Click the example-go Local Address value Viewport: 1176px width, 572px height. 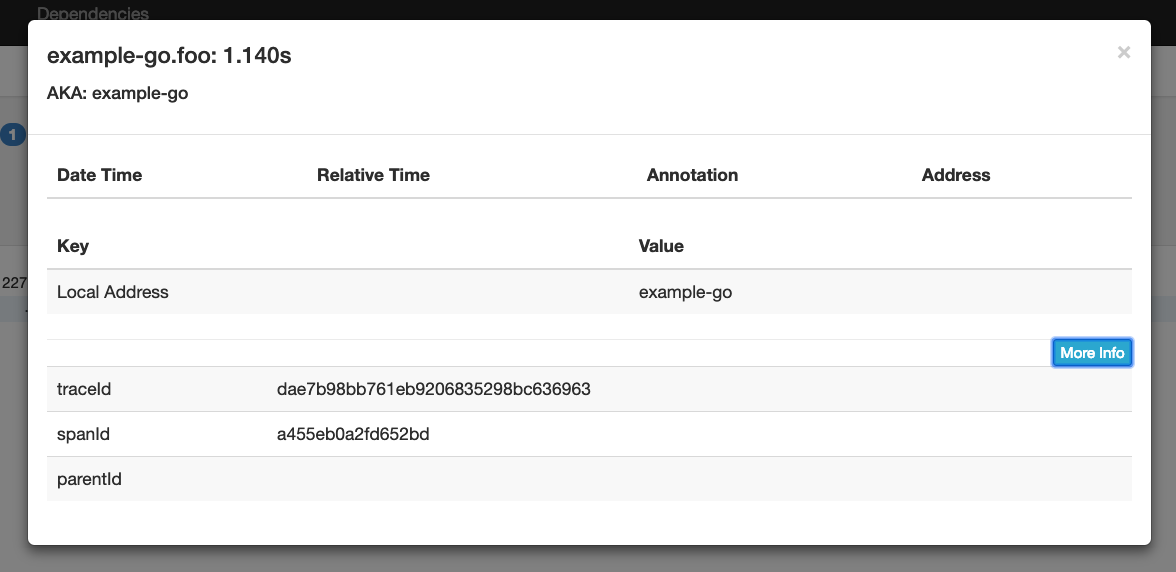[x=685, y=293]
